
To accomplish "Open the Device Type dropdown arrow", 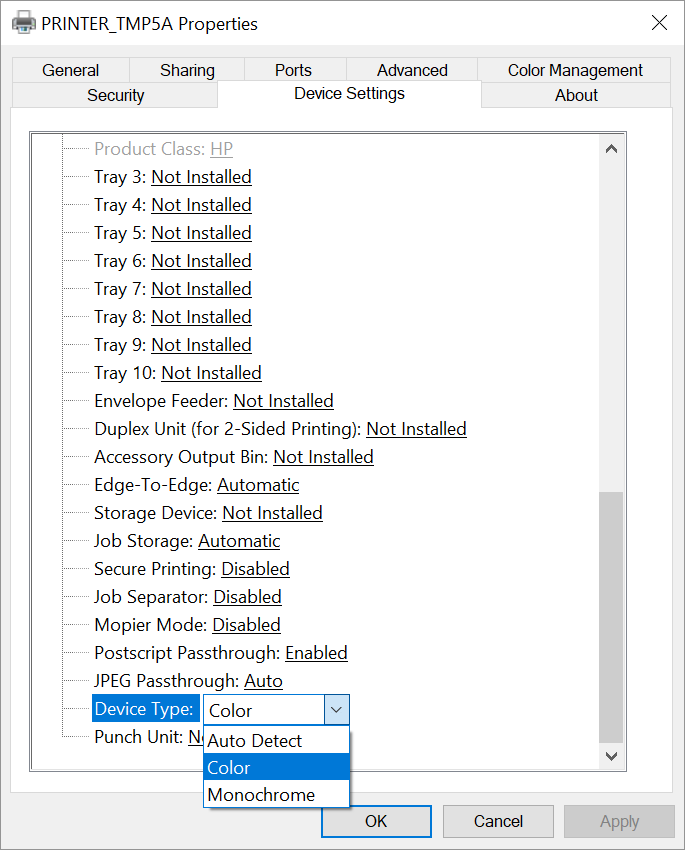I will [x=337, y=710].
